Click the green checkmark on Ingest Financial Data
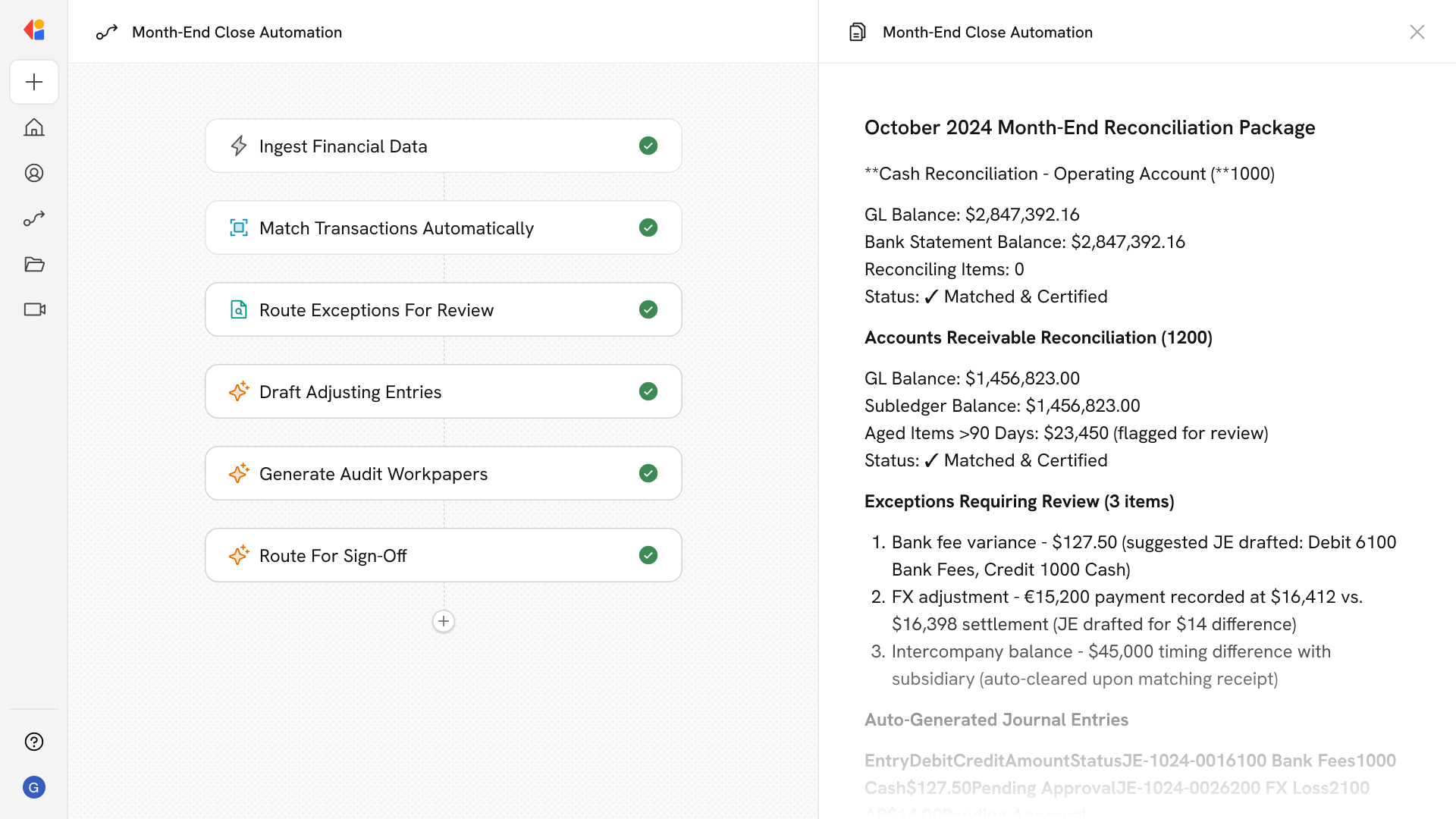 [x=648, y=146]
